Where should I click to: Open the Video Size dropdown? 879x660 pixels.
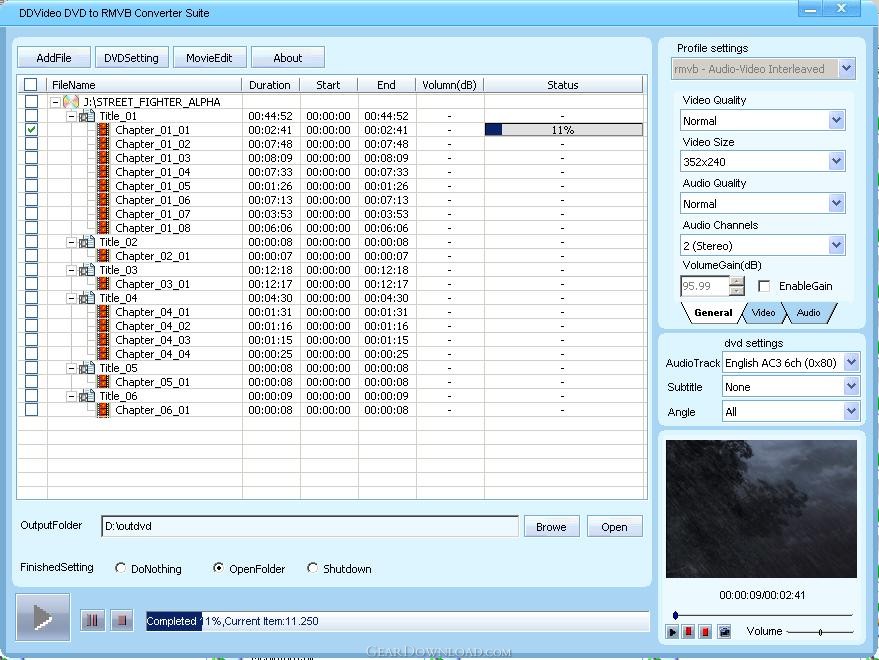click(x=836, y=162)
